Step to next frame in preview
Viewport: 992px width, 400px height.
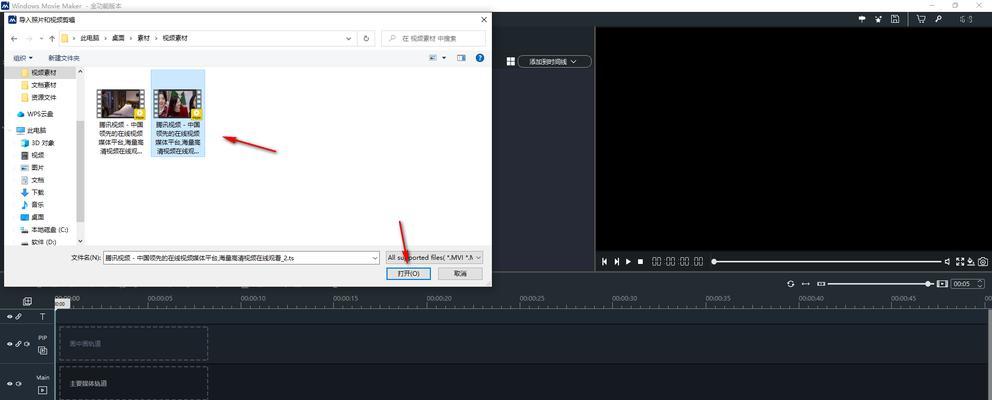pos(616,261)
